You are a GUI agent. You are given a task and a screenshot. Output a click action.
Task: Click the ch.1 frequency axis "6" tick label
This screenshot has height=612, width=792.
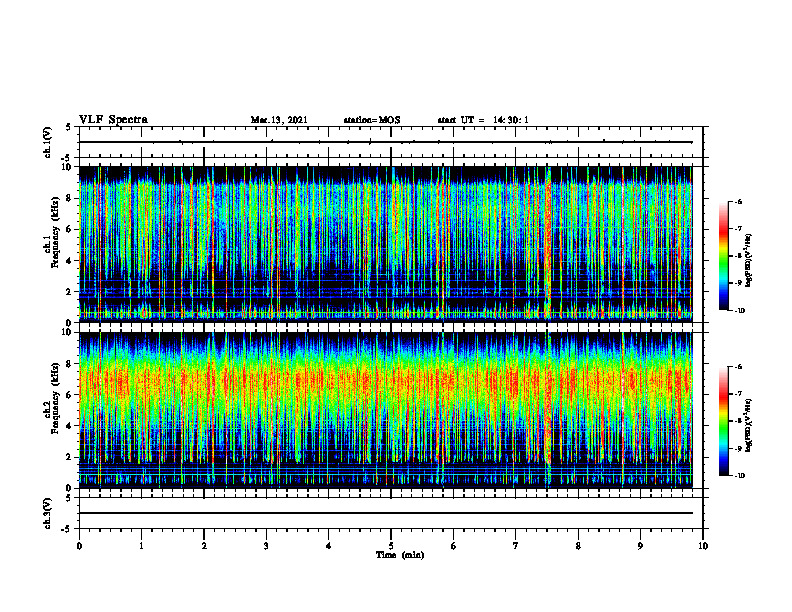[x=70, y=229]
